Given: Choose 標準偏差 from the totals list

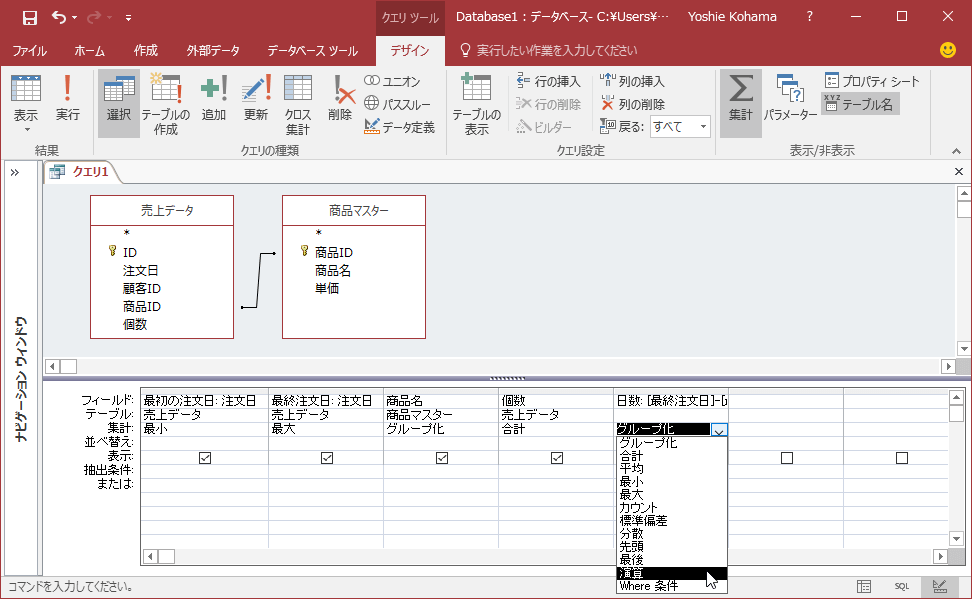Looking at the screenshot, I should pos(671,521).
